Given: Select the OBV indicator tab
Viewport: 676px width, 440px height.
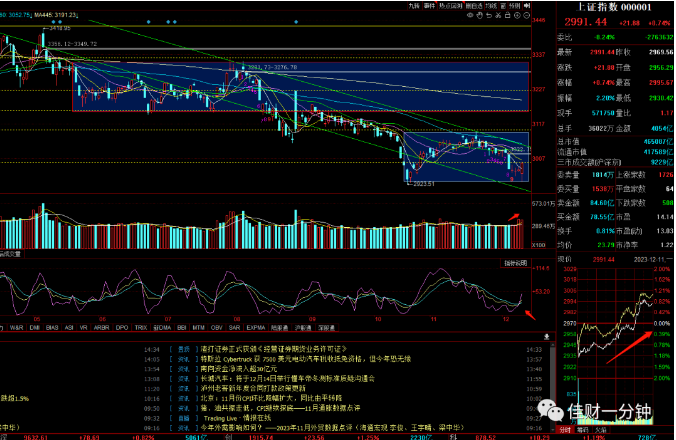Looking at the screenshot, I should pyautogui.click(x=216, y=328).
